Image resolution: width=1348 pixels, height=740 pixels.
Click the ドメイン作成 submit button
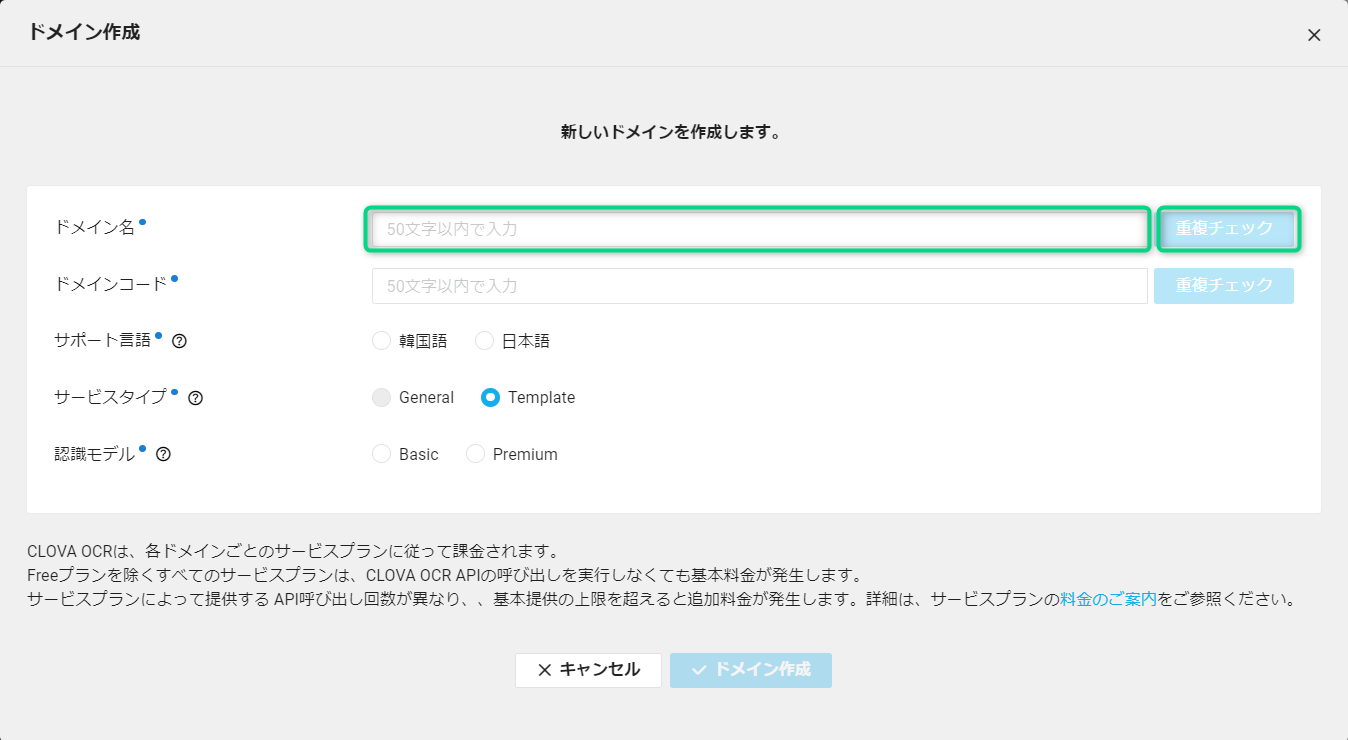pyautogui.click(x=751, y=670)
